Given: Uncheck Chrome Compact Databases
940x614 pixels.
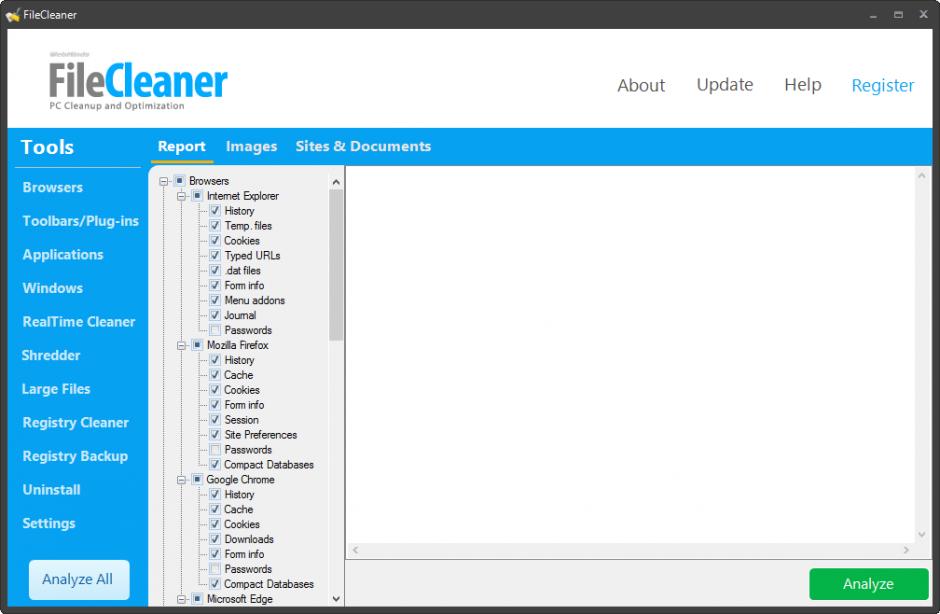Looking at the screenshot, I should click(215, 584).
